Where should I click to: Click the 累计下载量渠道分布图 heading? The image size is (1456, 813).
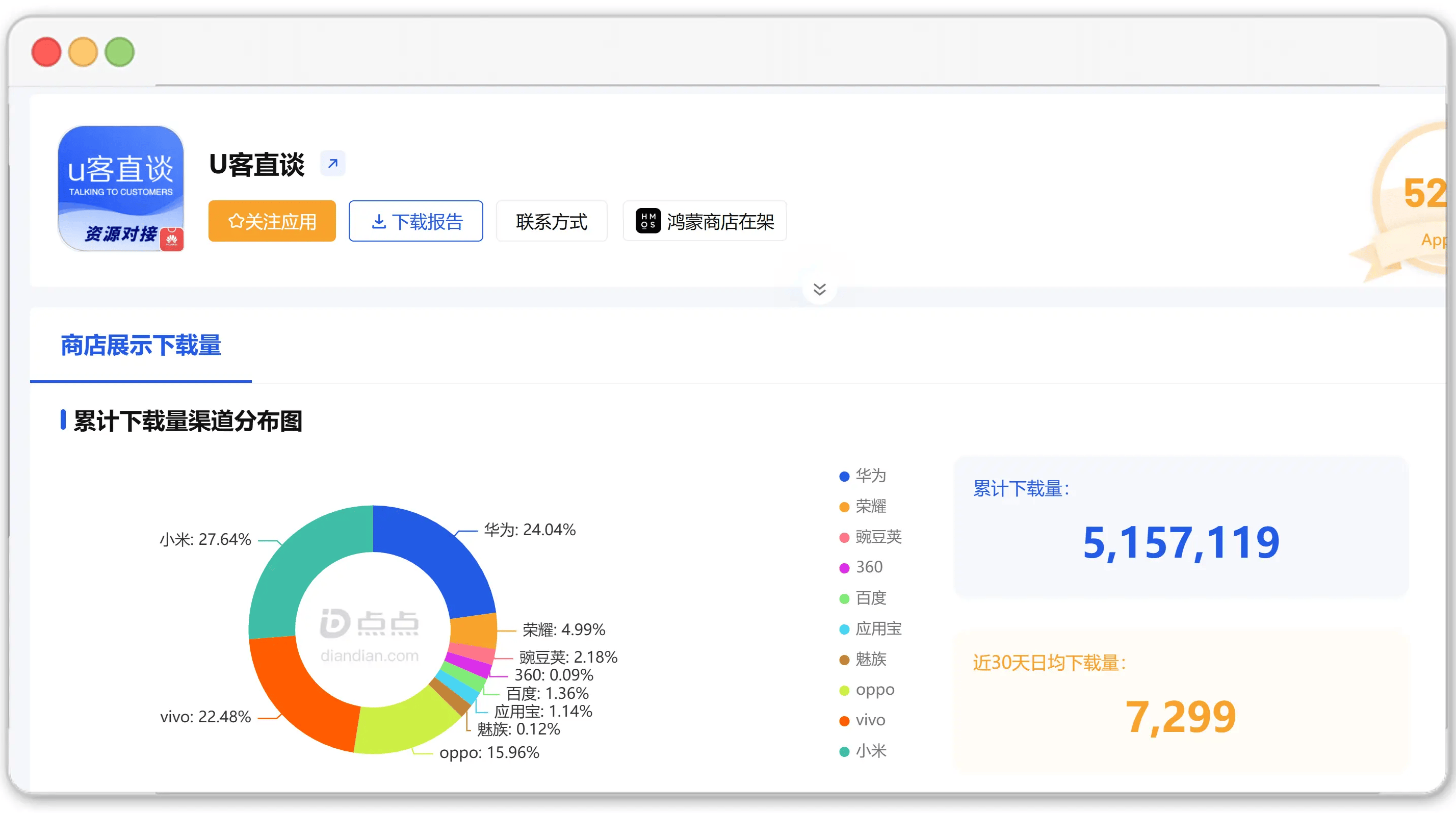click(x=188, y=421)
